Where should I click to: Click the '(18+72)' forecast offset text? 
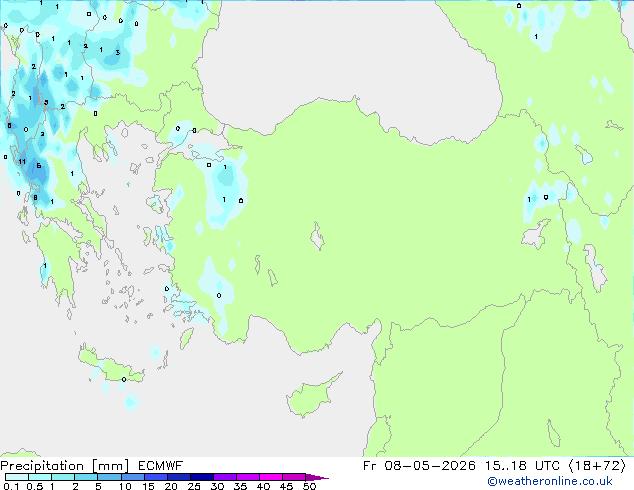[597, 466]
